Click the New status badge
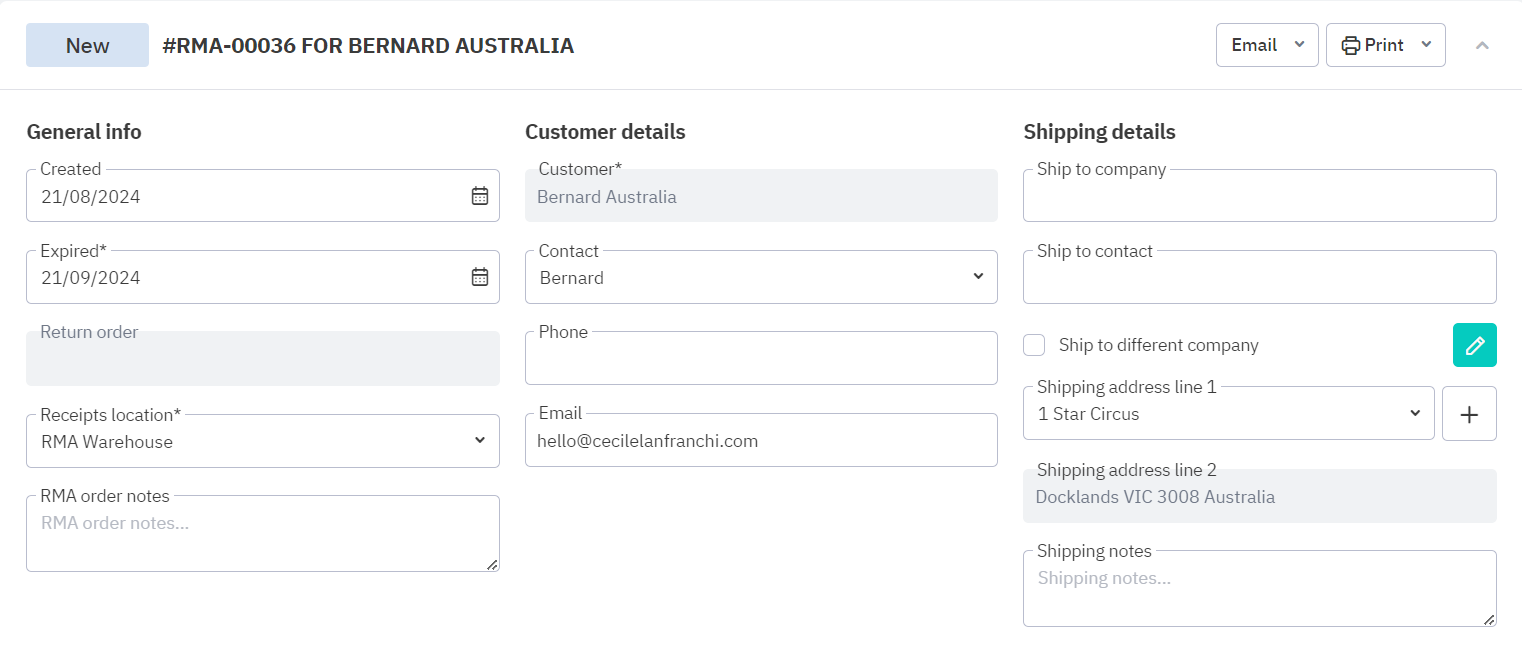Screen dimensions: 1522x660 (87, 45)
